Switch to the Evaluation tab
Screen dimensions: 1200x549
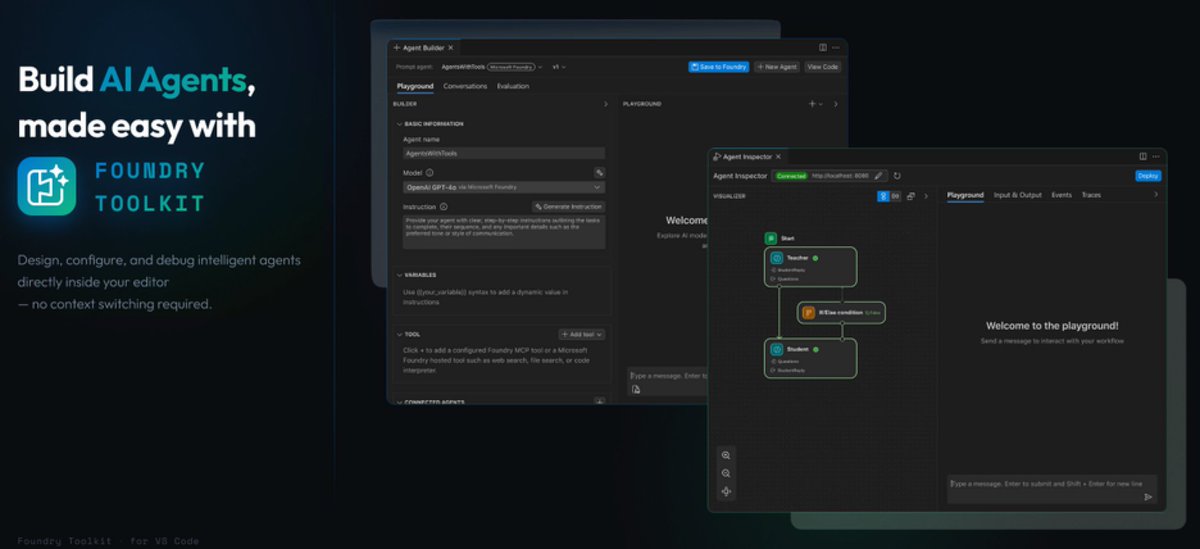513,86
